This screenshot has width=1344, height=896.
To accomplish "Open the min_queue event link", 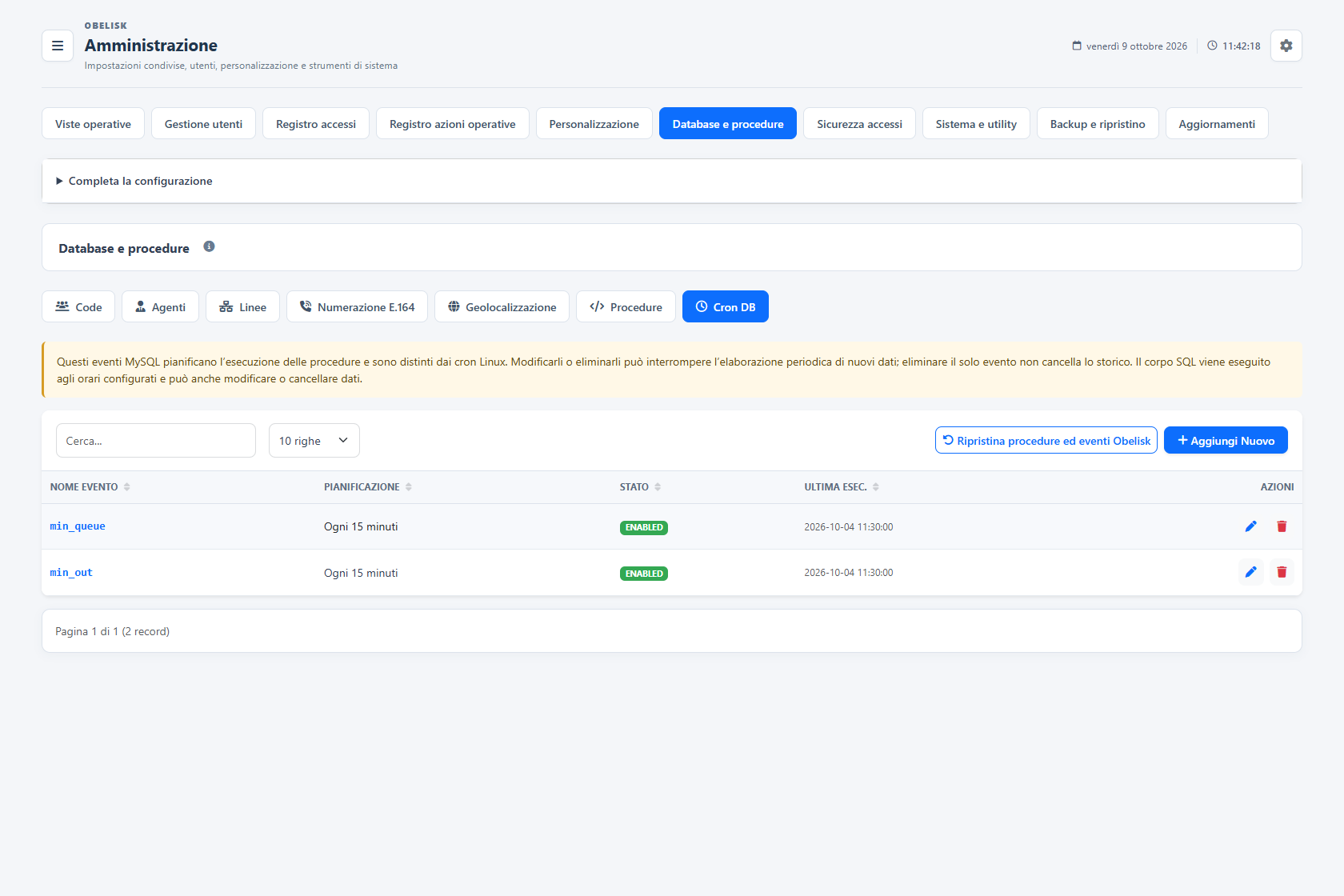I will [78, 526].
